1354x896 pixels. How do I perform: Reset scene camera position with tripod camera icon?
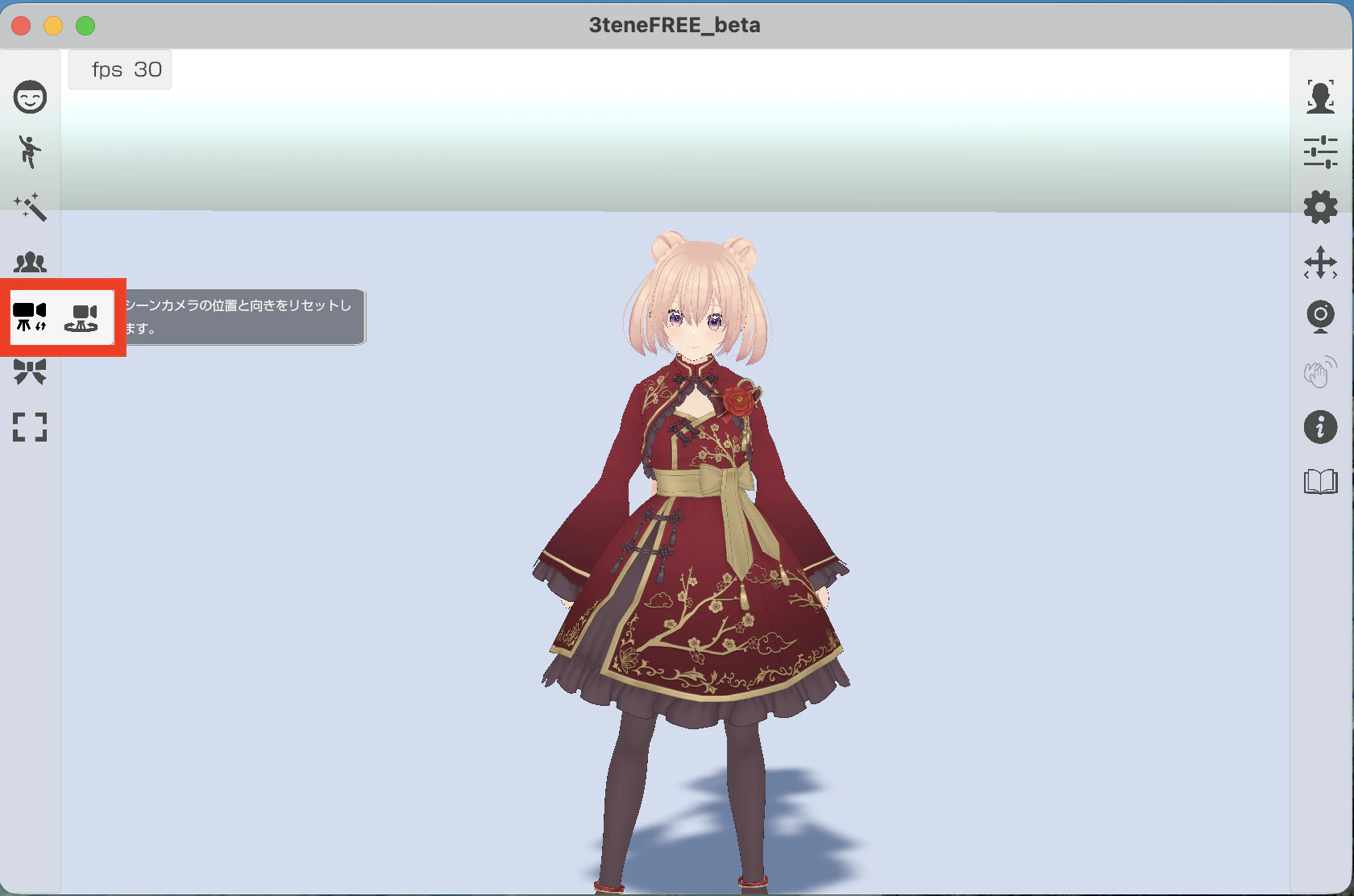[x=31, y=317]
